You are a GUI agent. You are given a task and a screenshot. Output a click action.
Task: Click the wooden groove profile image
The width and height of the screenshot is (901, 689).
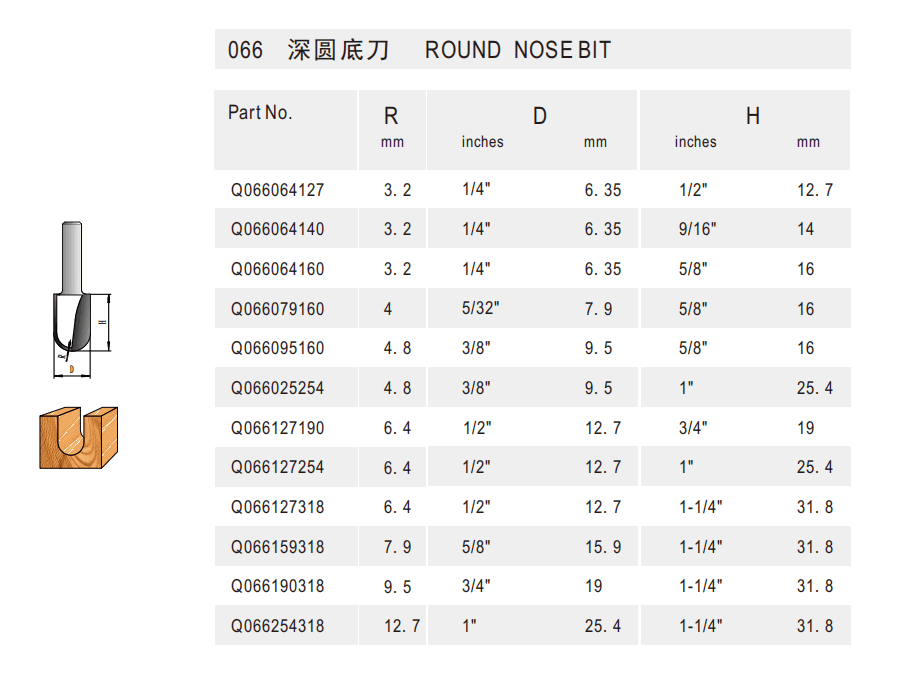(x=78, y=438)
